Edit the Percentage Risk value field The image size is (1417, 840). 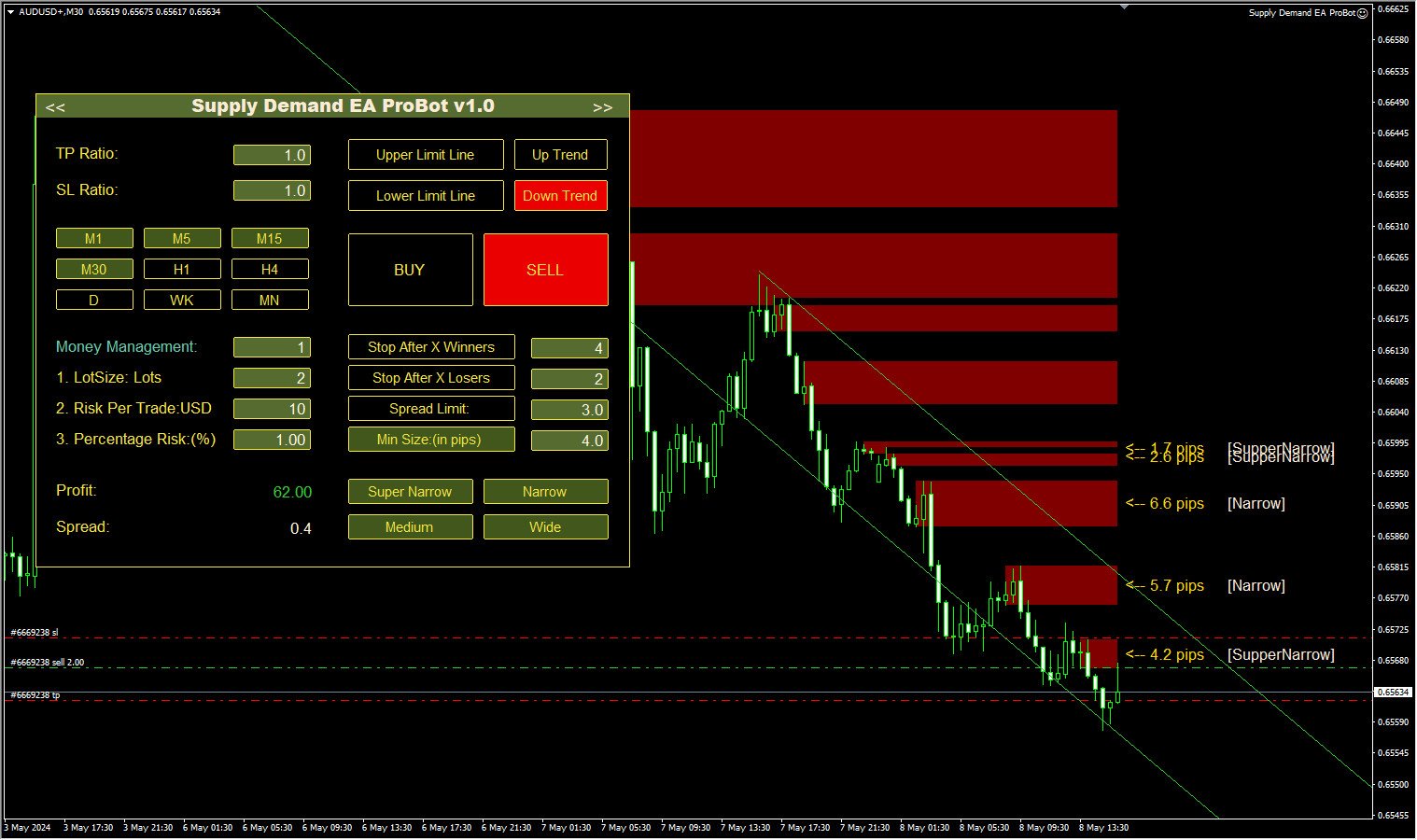pyautogui.click(x=272, y=440)
